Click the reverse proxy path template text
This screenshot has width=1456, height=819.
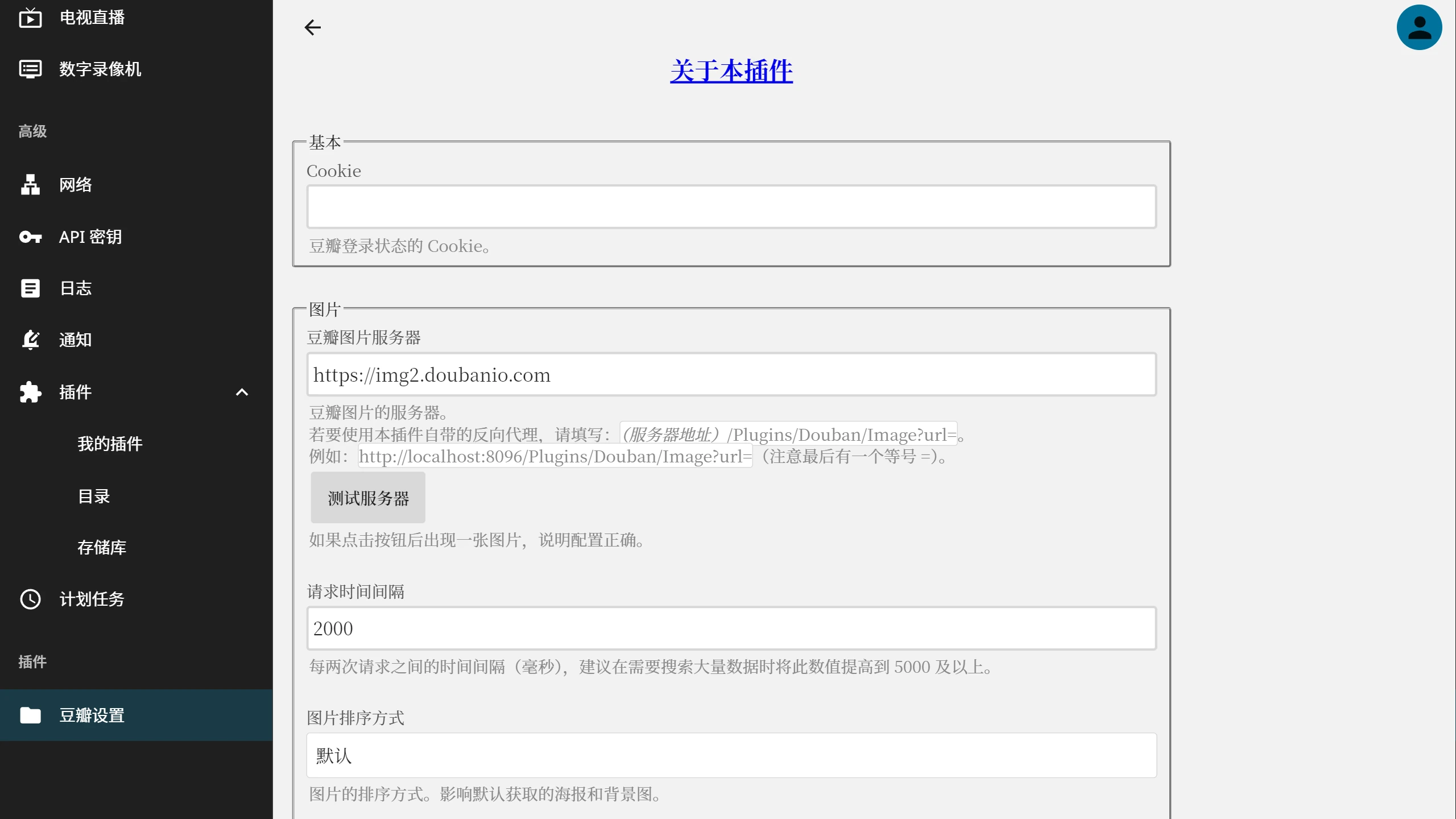click(788, 435)
